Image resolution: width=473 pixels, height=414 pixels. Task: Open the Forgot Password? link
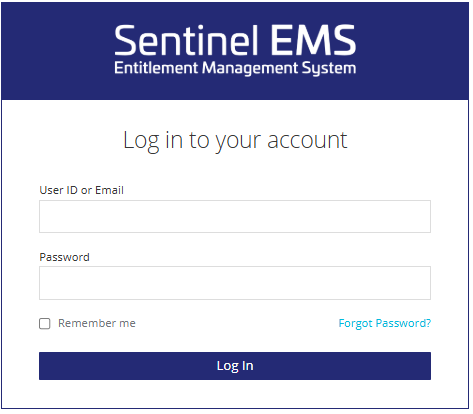point(385,323)
